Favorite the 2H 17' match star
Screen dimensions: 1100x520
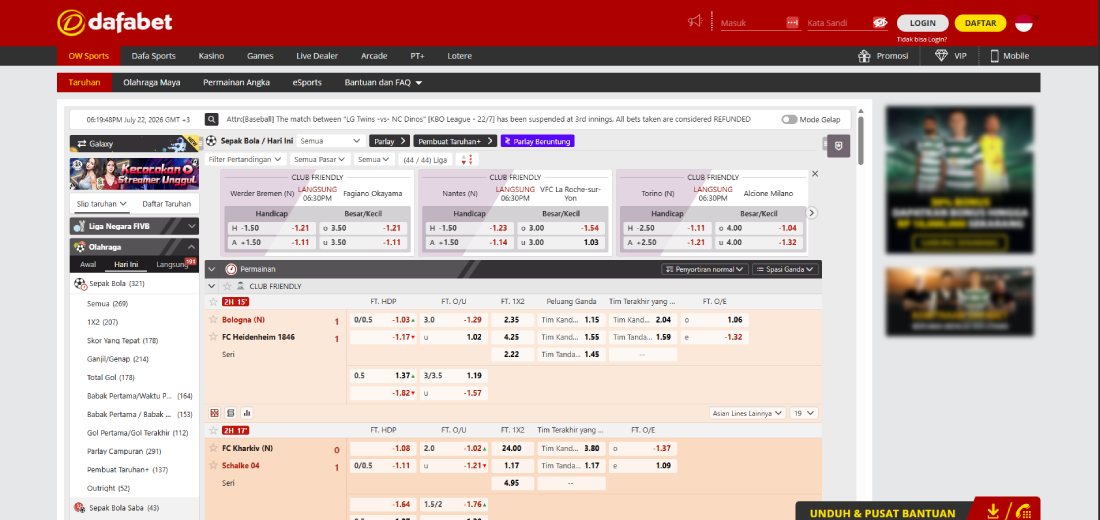pos(213,430)
